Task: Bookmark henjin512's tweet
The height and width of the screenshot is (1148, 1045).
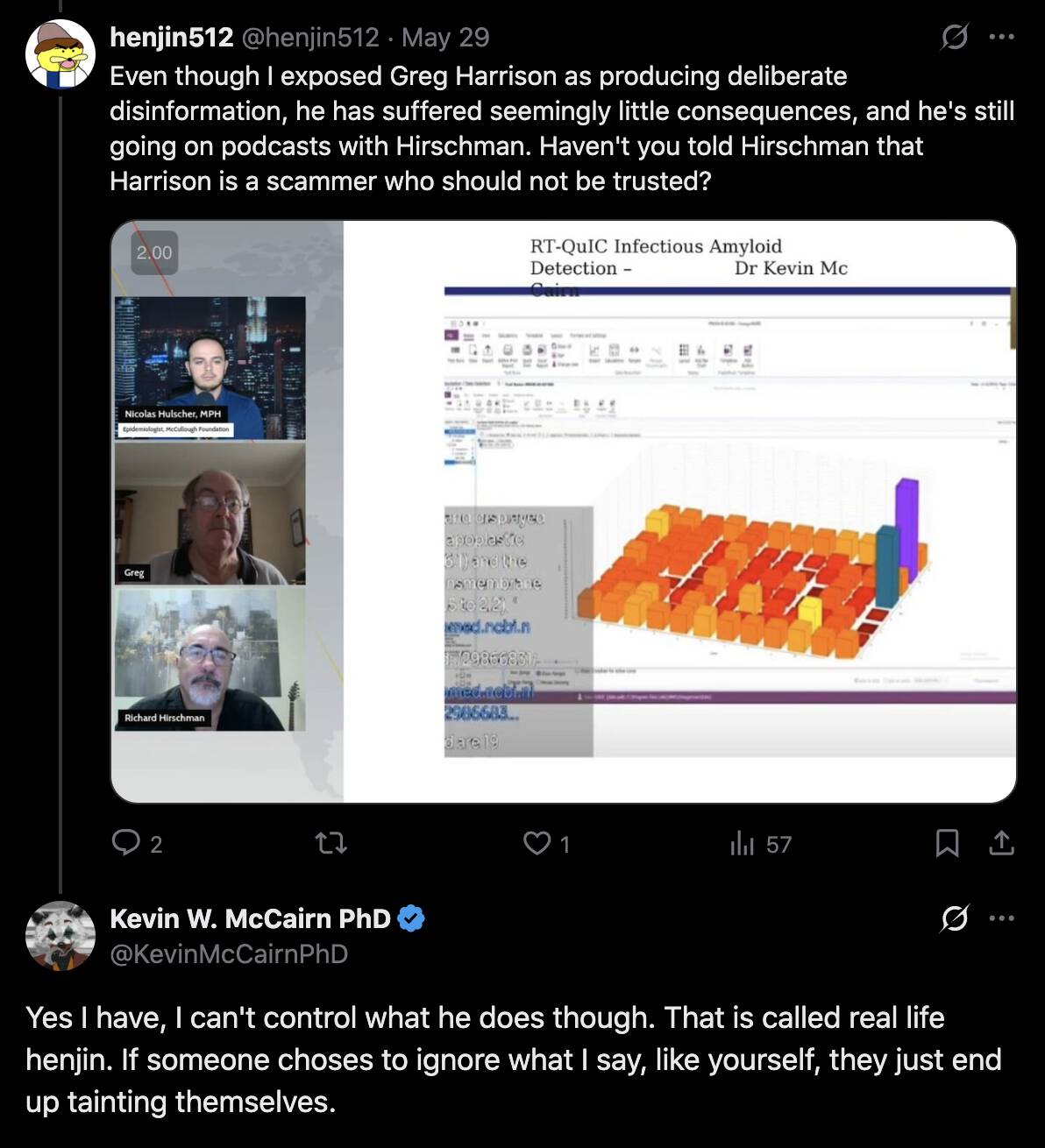Action: pyautogui.click(x=947, y=844)
